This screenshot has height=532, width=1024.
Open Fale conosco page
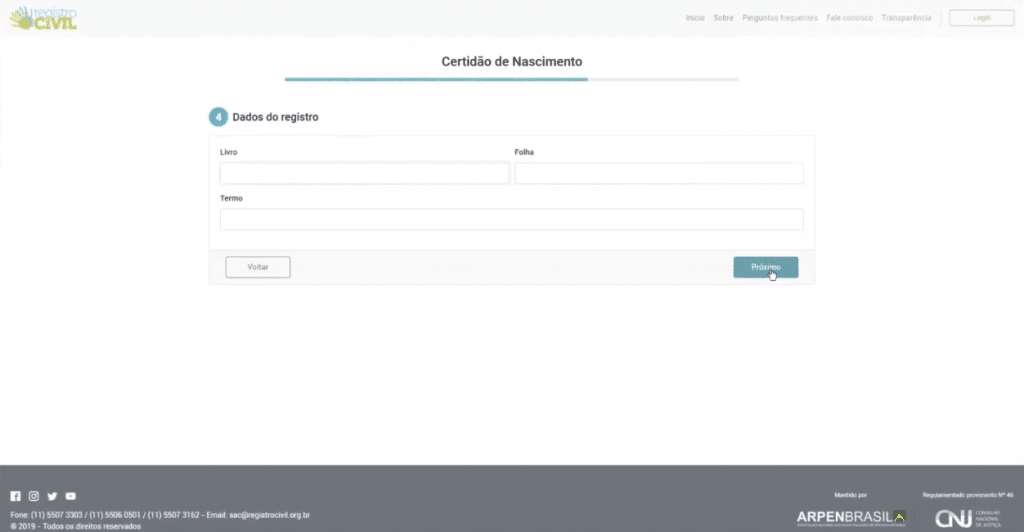(849, 18)
